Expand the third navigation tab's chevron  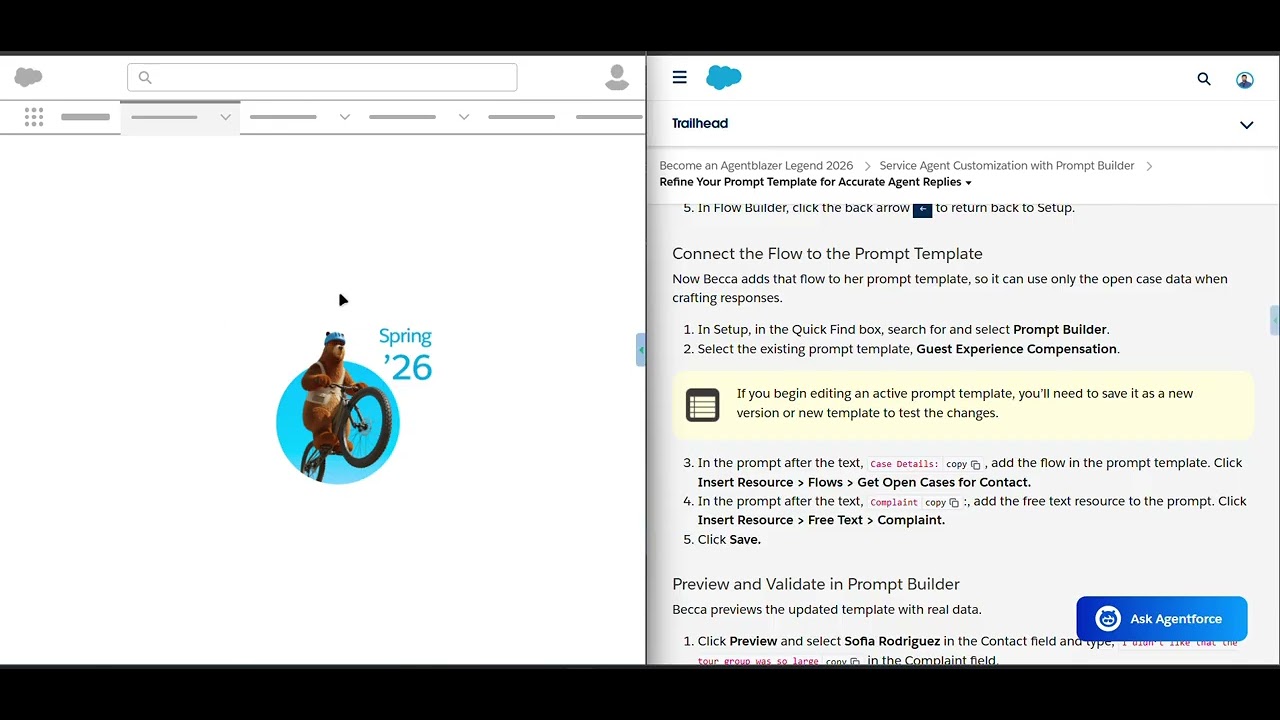pyautogui.click(x=463, y=117)
